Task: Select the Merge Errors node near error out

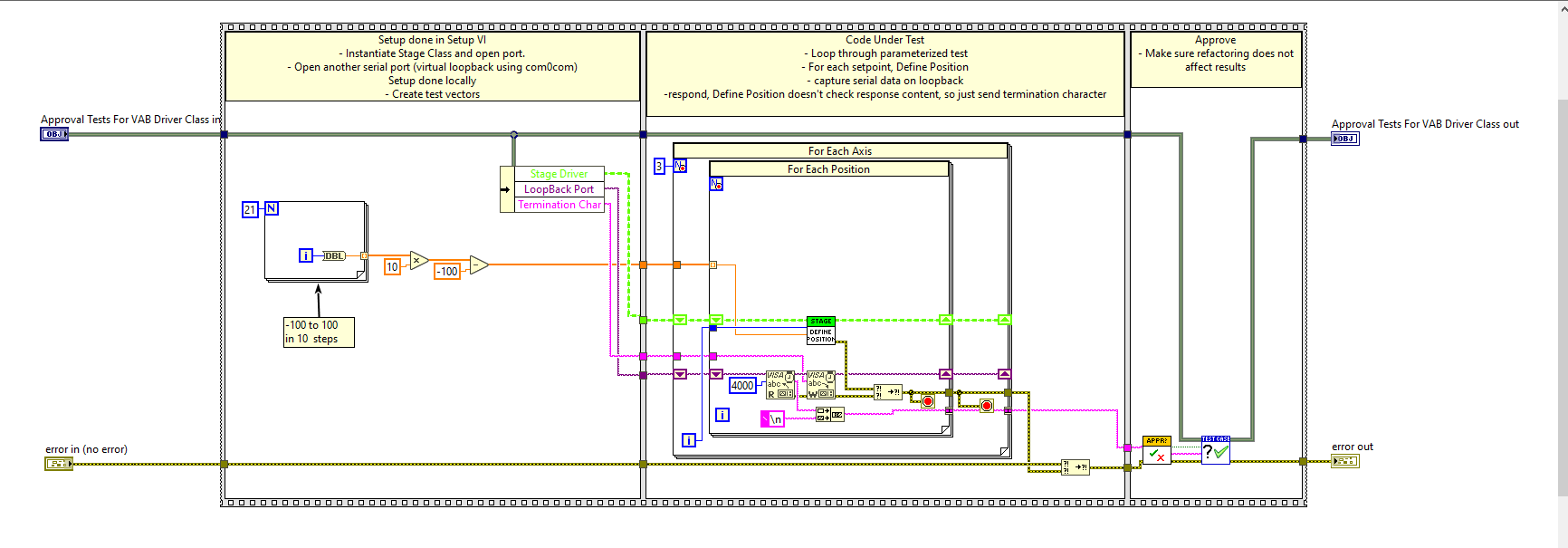Action: (1076, 467)
